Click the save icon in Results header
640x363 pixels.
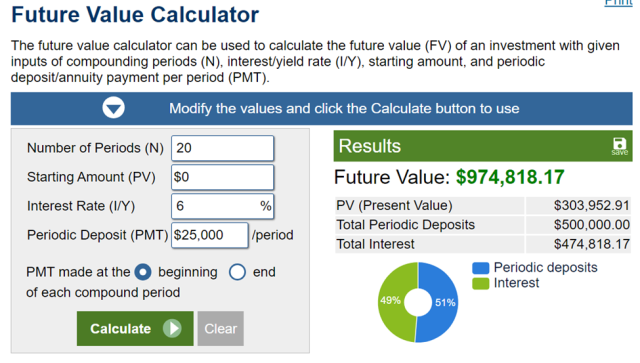(619, 146)
